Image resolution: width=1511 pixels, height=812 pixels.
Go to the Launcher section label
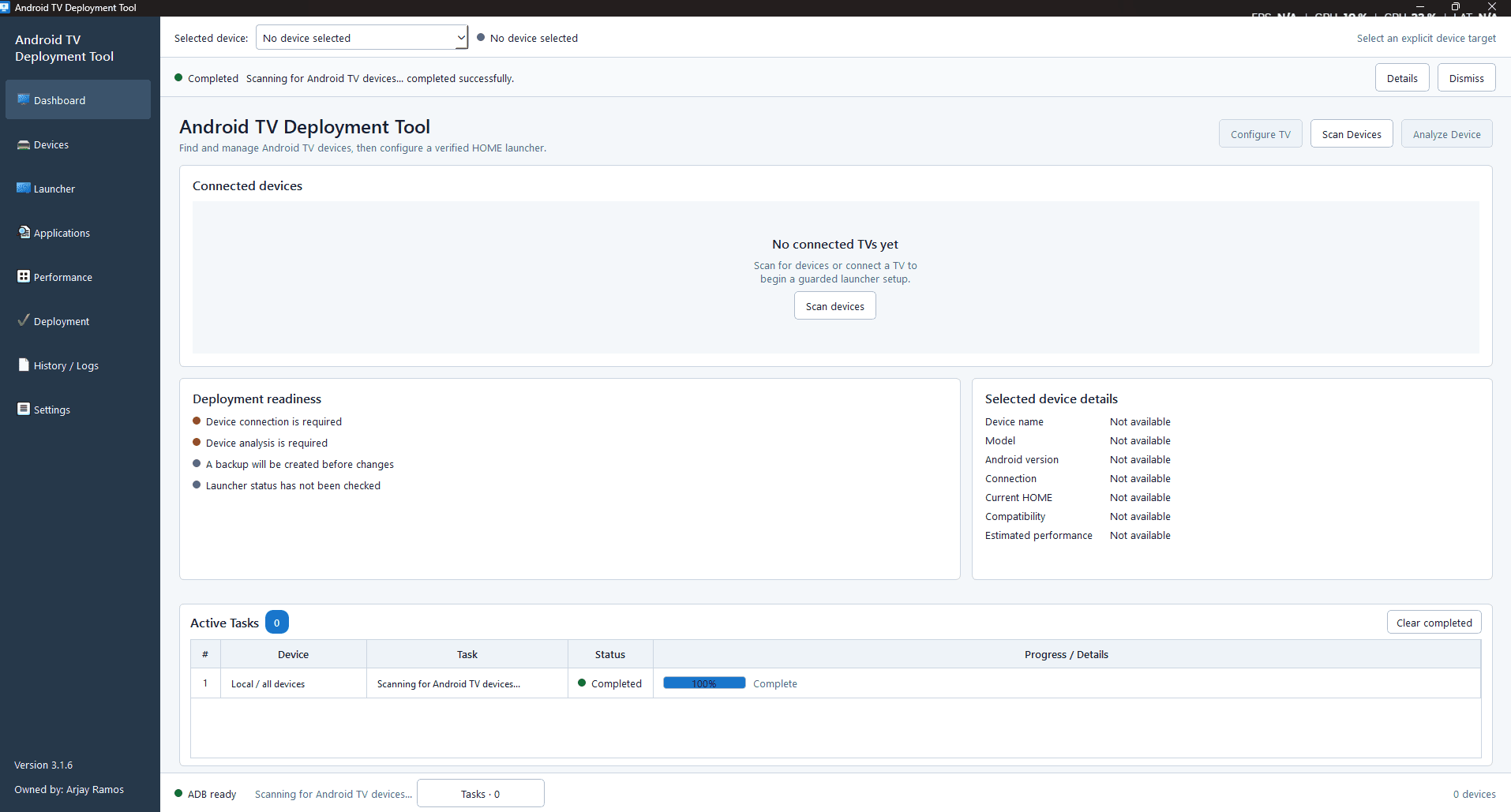pyautogui.click(x=54, y=189)
